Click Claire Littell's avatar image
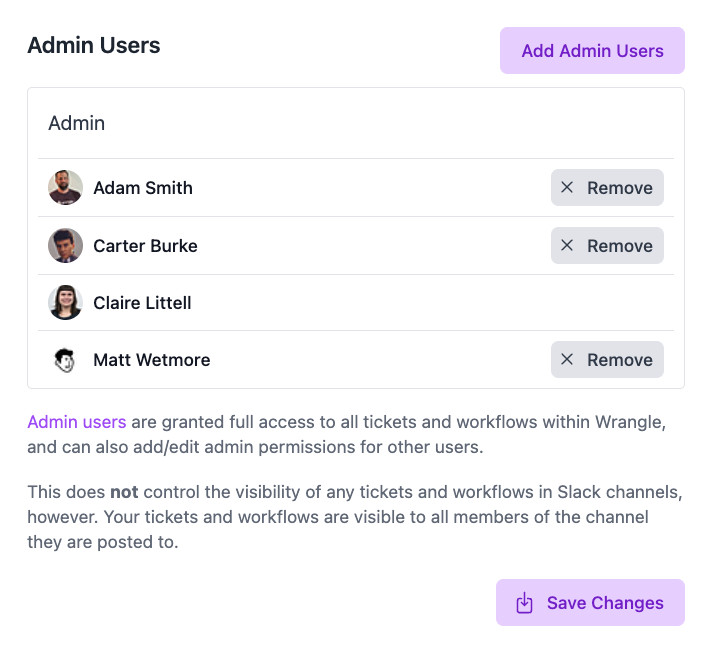The image size is (714, 654). pos(65,303)
